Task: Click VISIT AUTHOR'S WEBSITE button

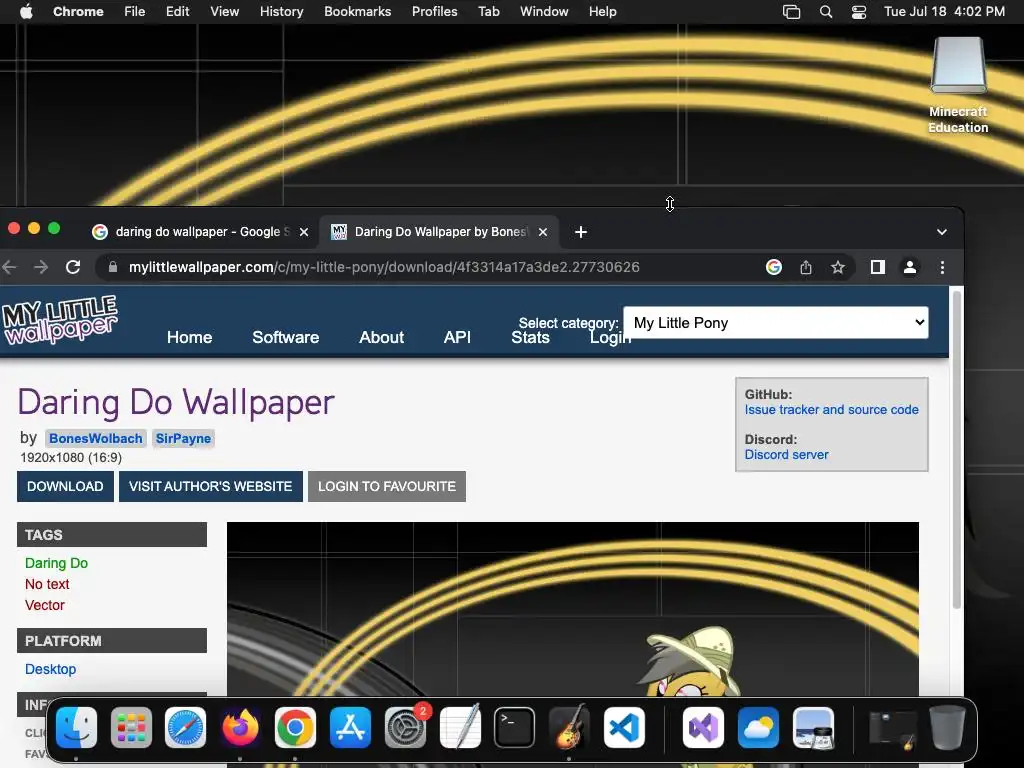Action: point(210,487)
